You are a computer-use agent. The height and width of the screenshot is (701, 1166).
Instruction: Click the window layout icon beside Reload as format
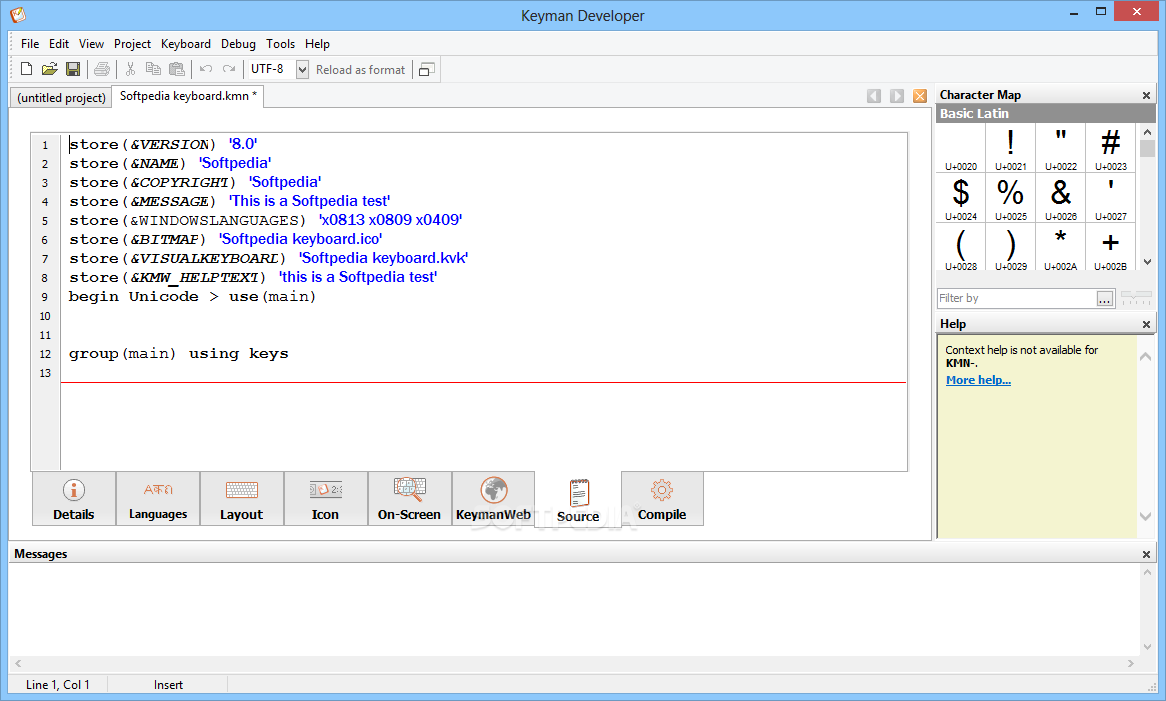click(427, 69)
